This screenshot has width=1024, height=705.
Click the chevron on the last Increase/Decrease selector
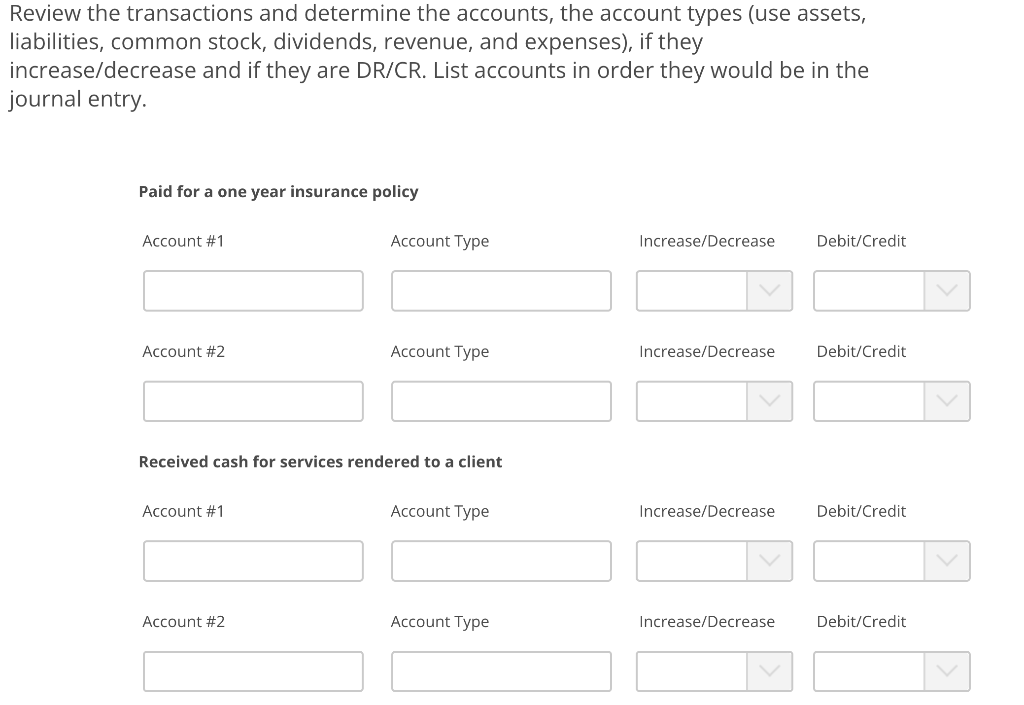click(x=770, y=671)
